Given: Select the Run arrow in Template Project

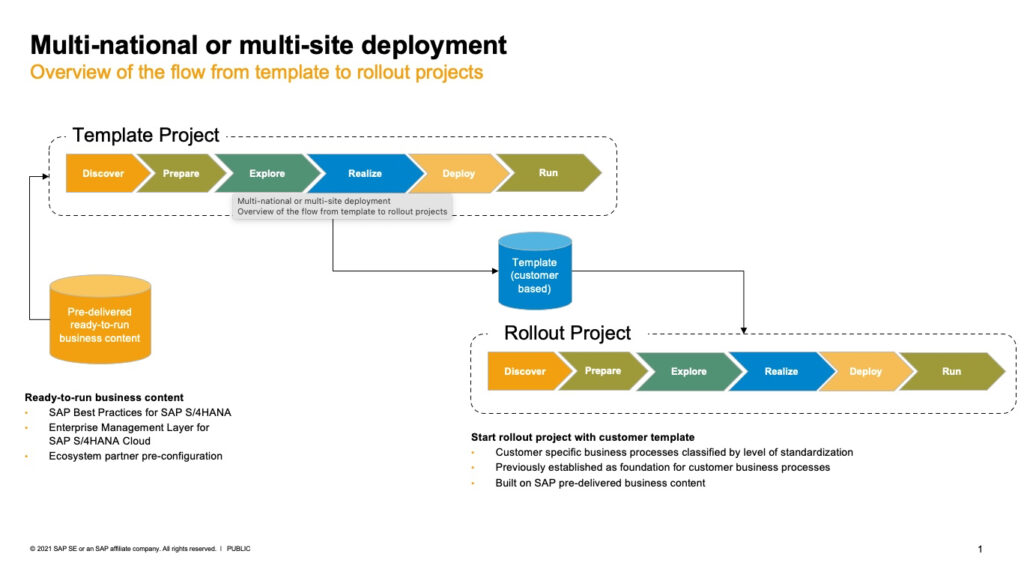Looking at the screenshot, I should [548, 173].
